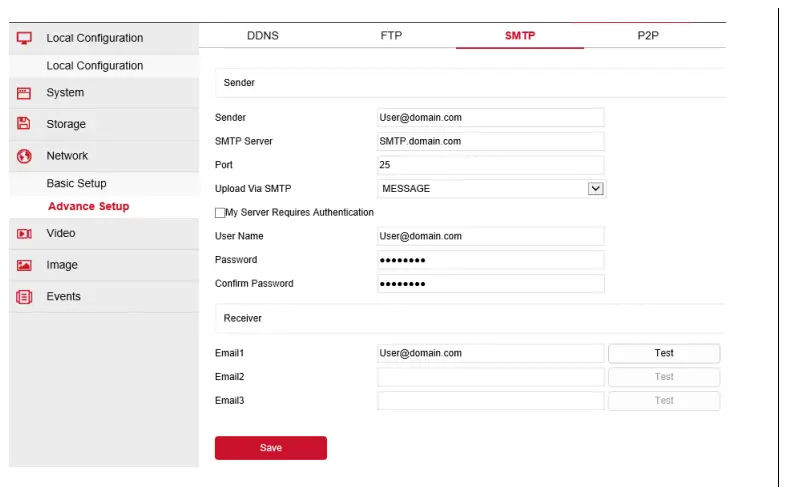
Task: Click the Network globe icon
Action: pos(25,156)
